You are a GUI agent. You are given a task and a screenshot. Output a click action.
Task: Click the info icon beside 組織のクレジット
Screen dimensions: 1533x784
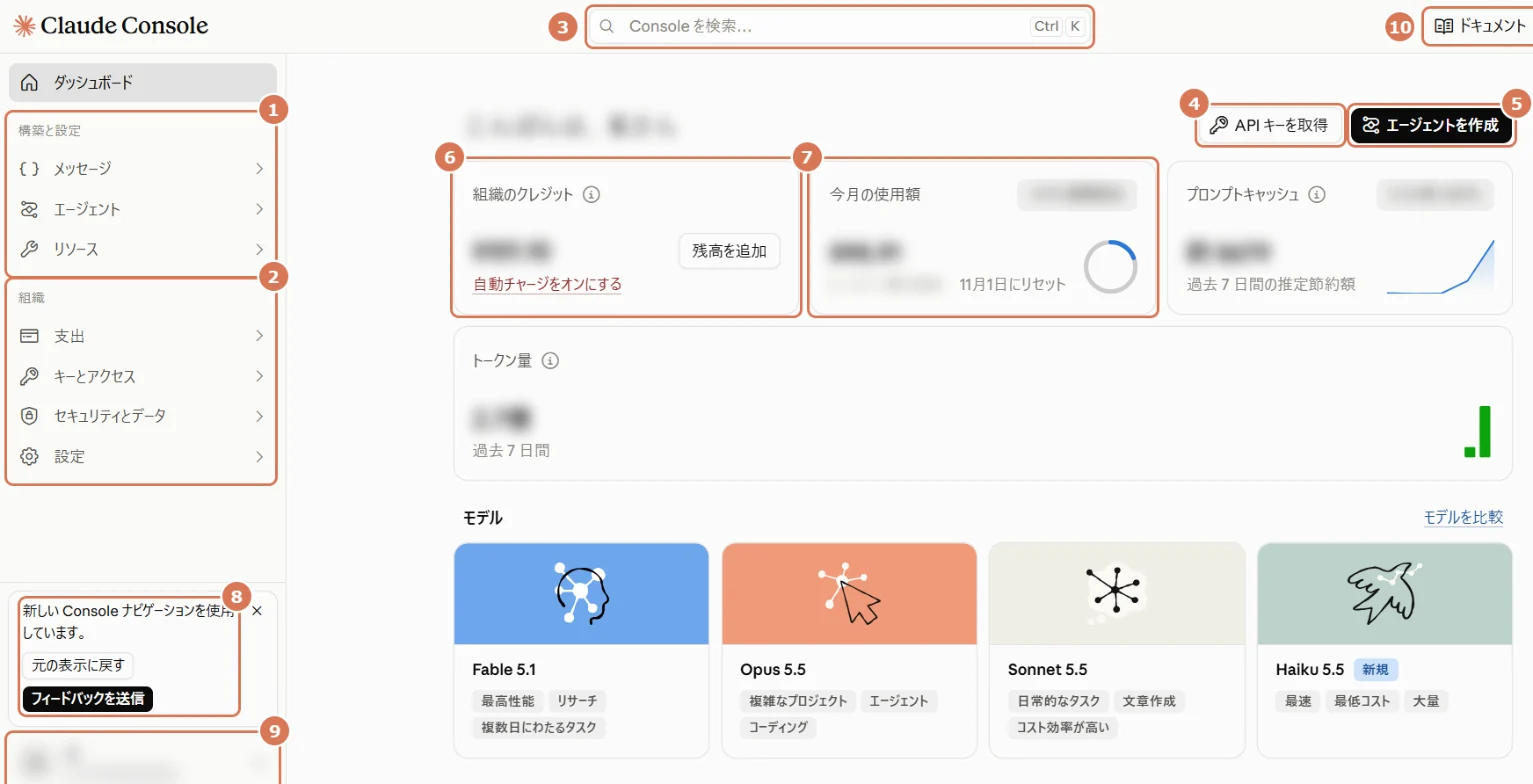coord(591,194)
